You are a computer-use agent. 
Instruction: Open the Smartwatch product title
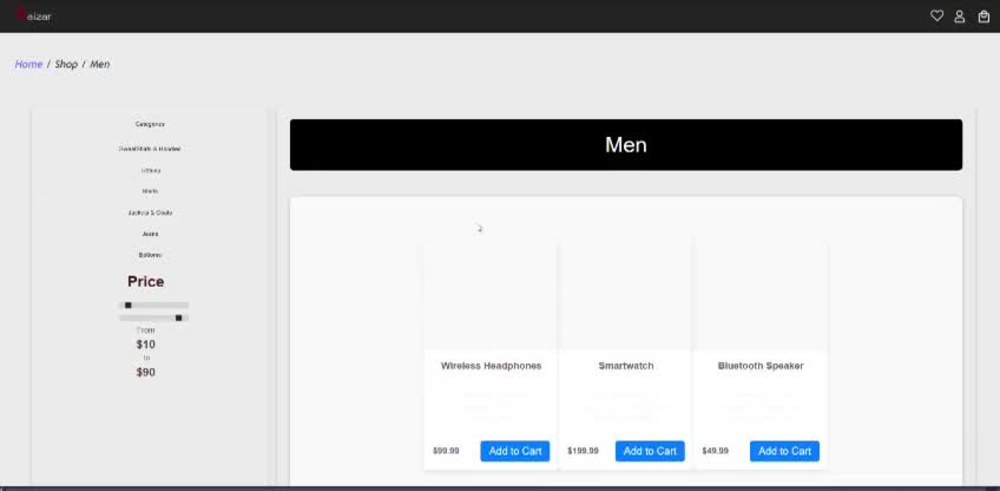(626, 366)
